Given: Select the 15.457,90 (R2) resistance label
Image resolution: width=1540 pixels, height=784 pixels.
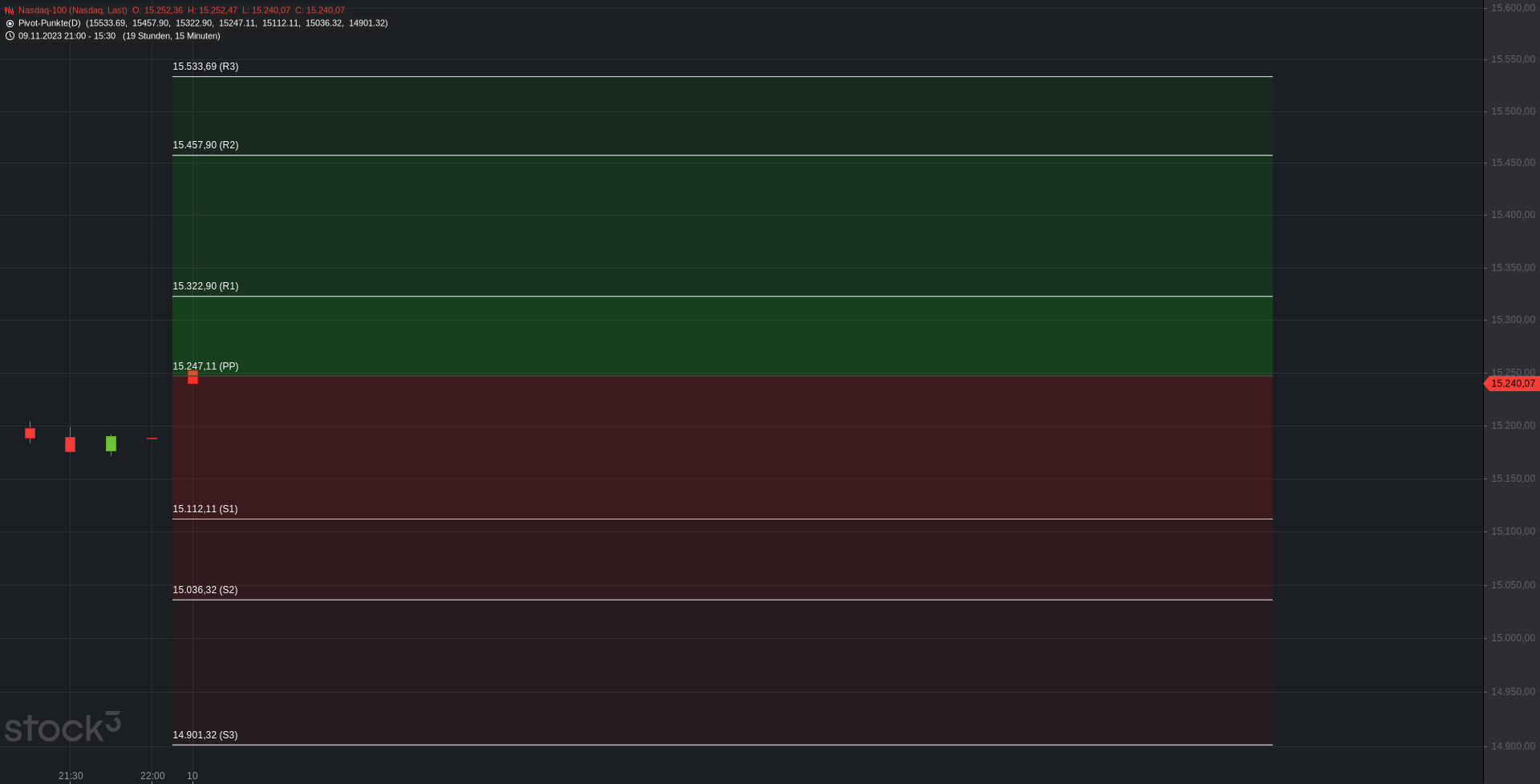Looking at the screenshot, I should [x=205, y=145].
